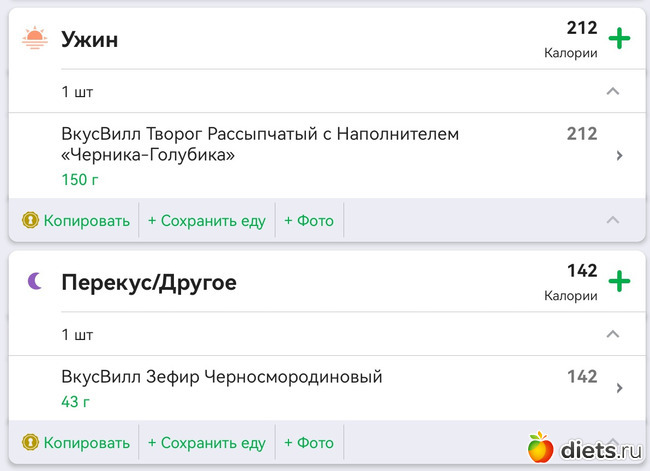Collapse the Ужин 1 шт item list

coord(613,92)
